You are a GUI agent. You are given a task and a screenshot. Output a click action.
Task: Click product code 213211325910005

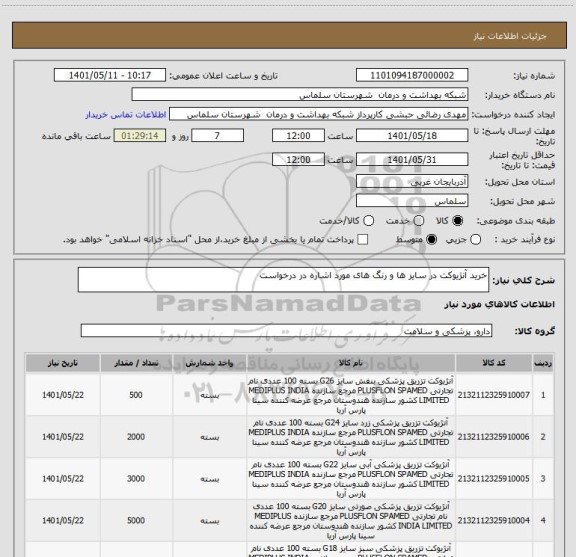(x=493, y=479)
